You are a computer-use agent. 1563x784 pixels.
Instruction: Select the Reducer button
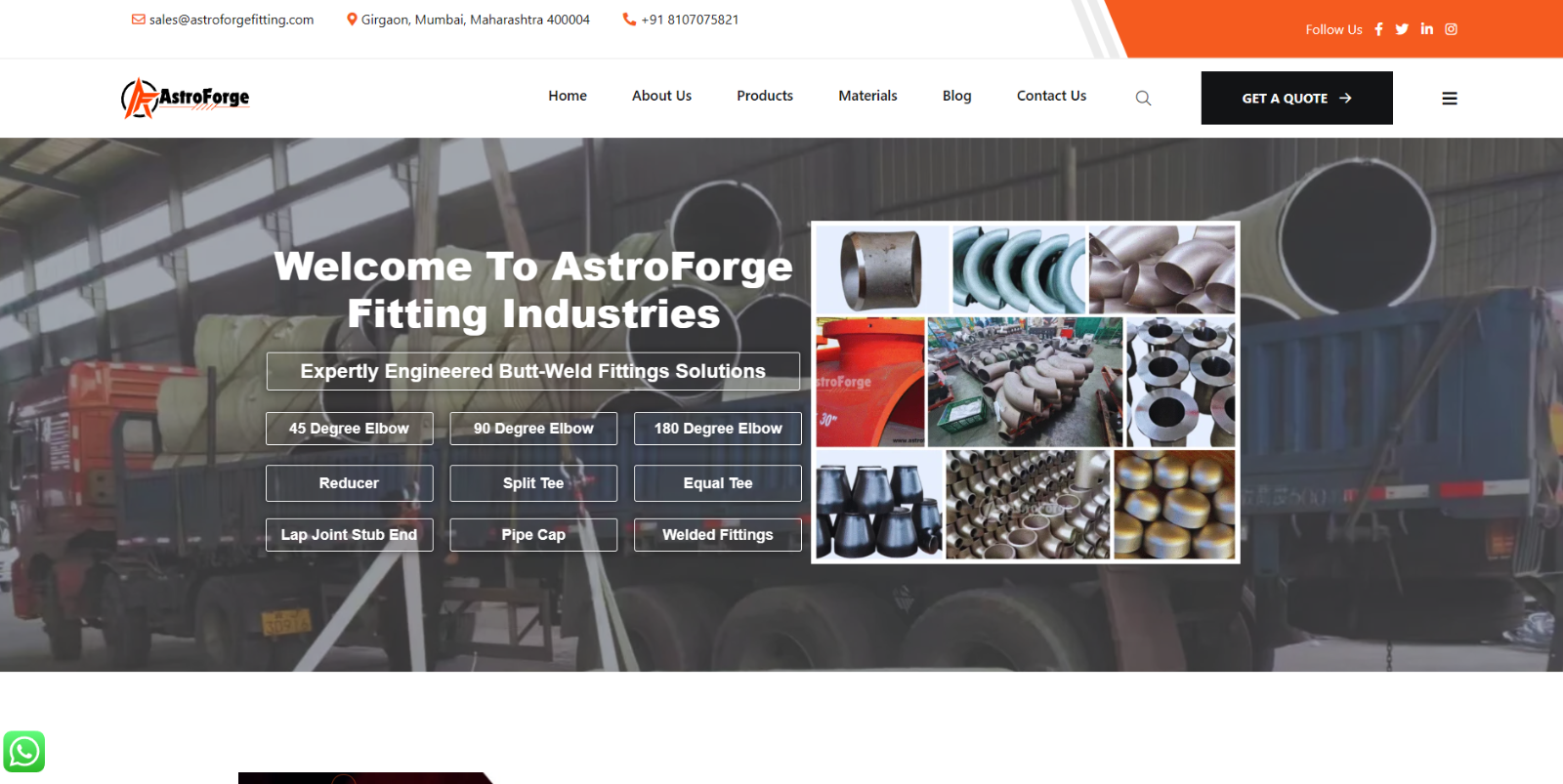(350, 483)
